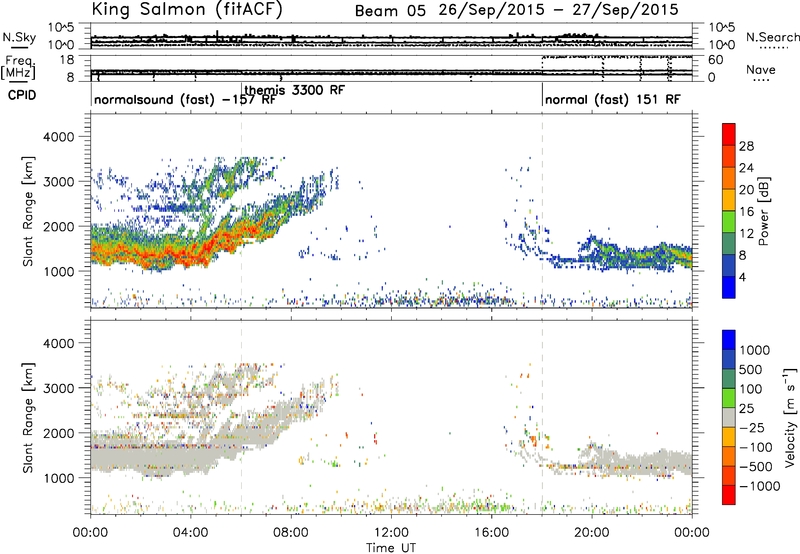Click the '3000' tick of the power panel
Image resolution: width=800 pixels, height=554 pixels.
pos(58,182)
